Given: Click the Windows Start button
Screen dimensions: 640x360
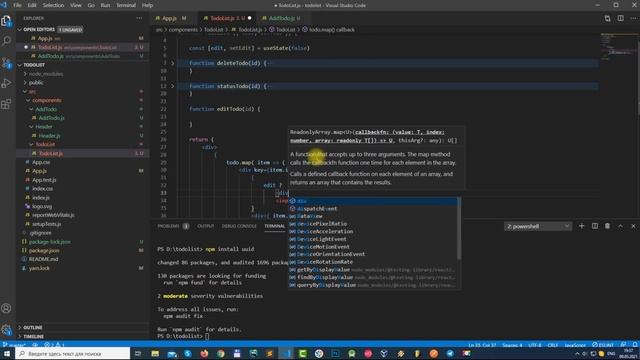Looking at the screenshot, I should pyautogui.click(x=7, y=353).
